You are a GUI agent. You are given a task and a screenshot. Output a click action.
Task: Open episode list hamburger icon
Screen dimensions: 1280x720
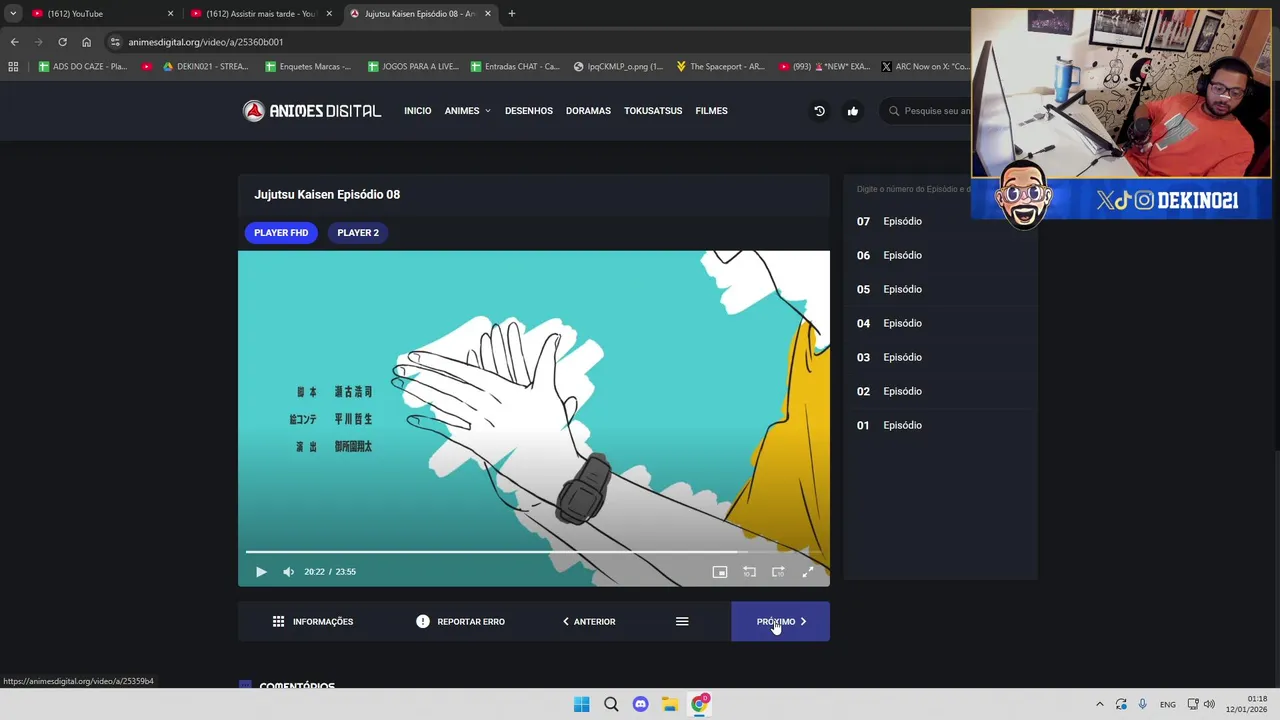(x=682, y=622)
